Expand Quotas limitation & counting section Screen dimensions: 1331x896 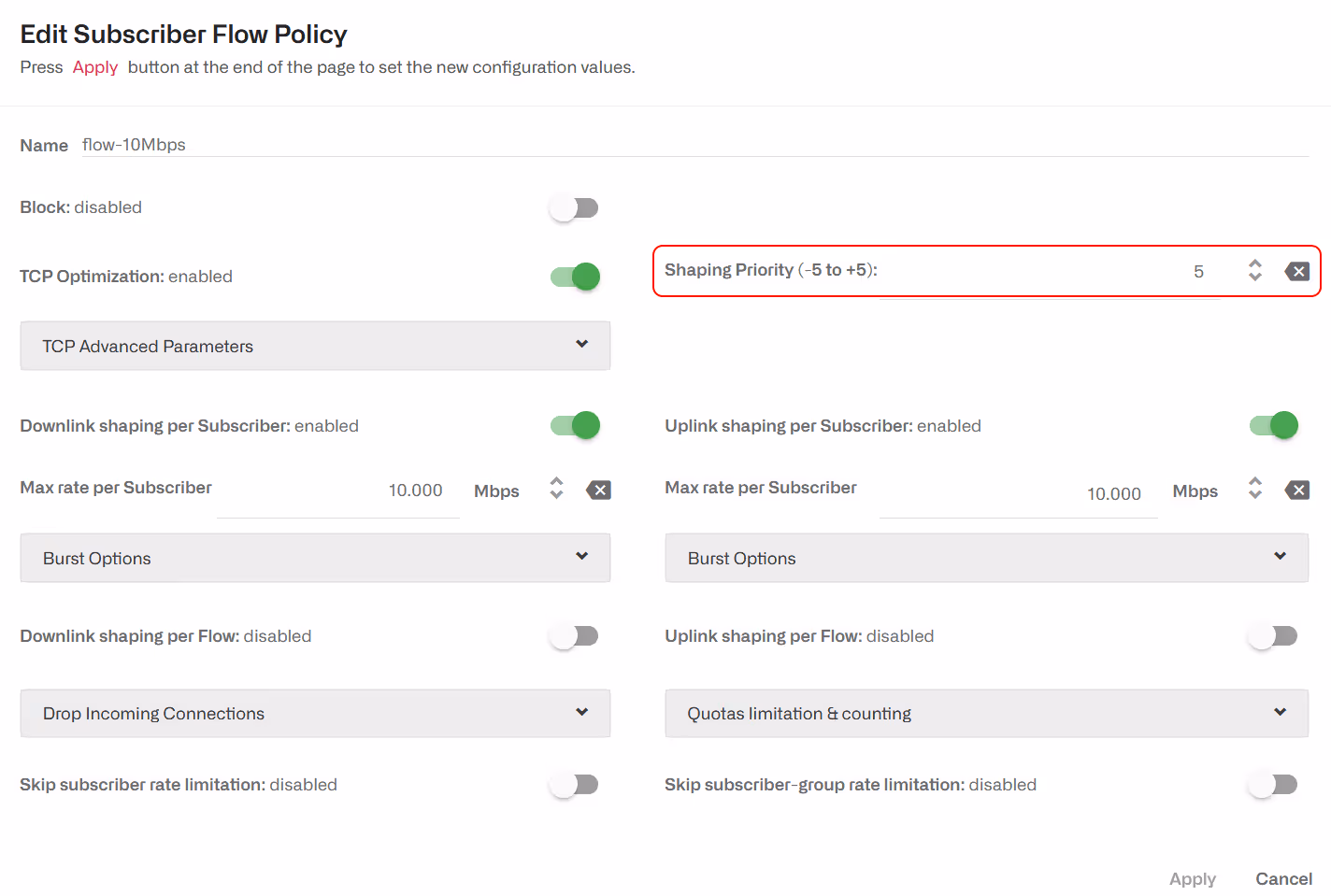[x=986, y=714]
